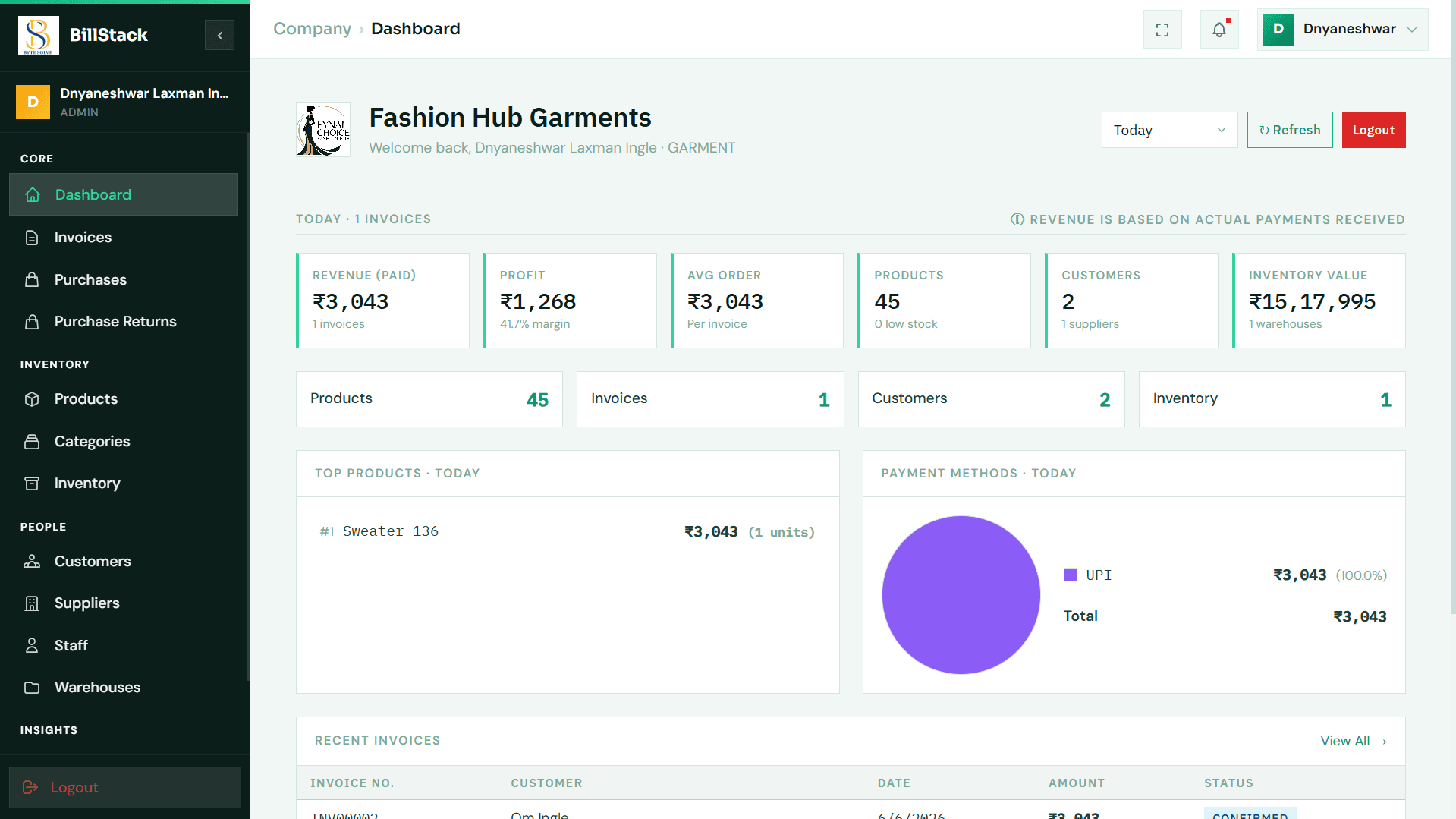
Task: Click the Invoice No. column header
Action: [352, 783]
